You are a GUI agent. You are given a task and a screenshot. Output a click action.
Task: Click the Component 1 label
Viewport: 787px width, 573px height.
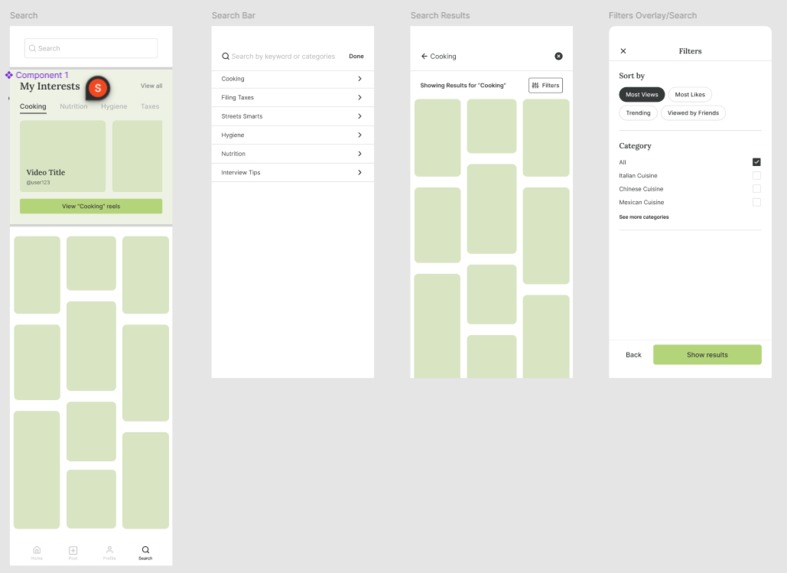(42, 75)
